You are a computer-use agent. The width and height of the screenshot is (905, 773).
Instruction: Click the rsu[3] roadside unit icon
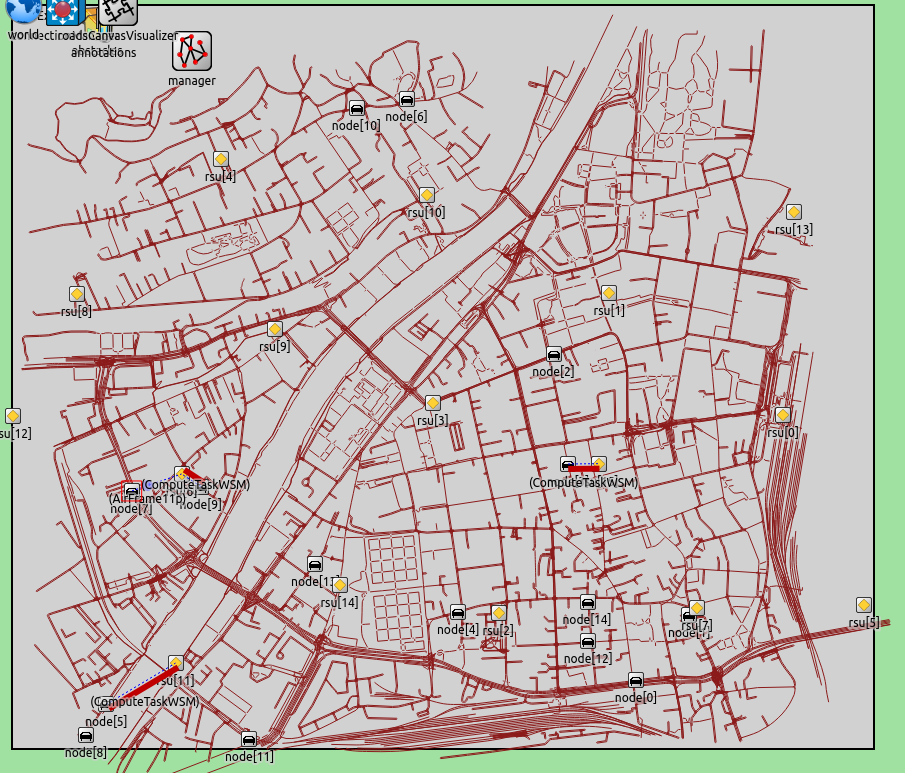tap(433, 403)
